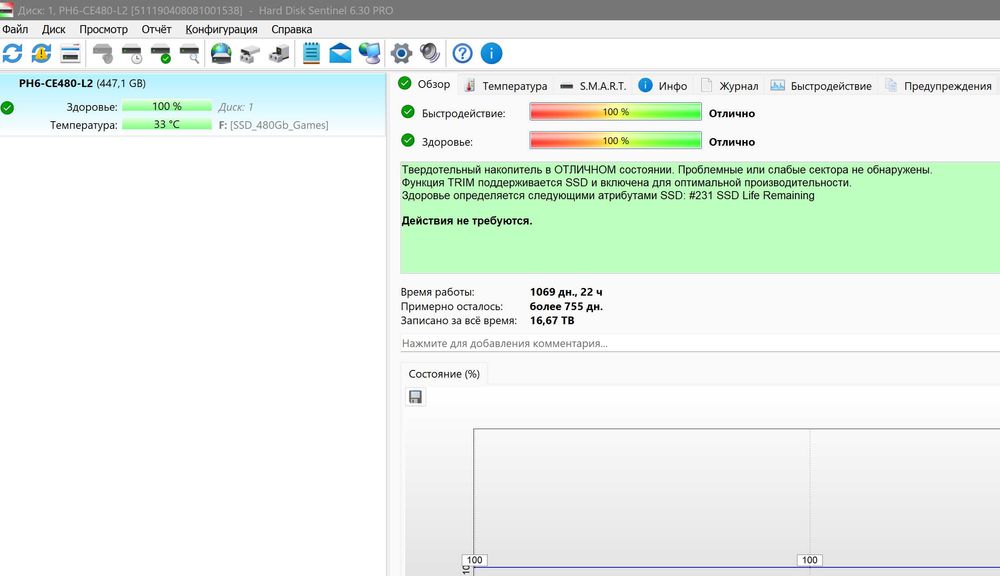
Task: Select disk PH6-CE480-L2 in the list
Action: (193, 105)
